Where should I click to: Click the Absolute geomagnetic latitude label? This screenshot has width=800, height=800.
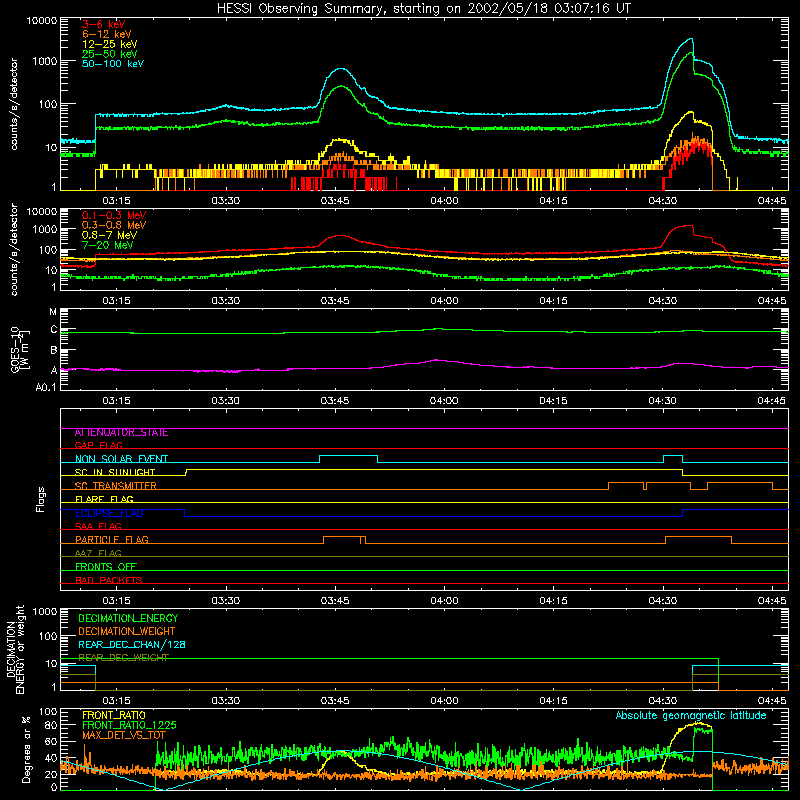(691, 716)
